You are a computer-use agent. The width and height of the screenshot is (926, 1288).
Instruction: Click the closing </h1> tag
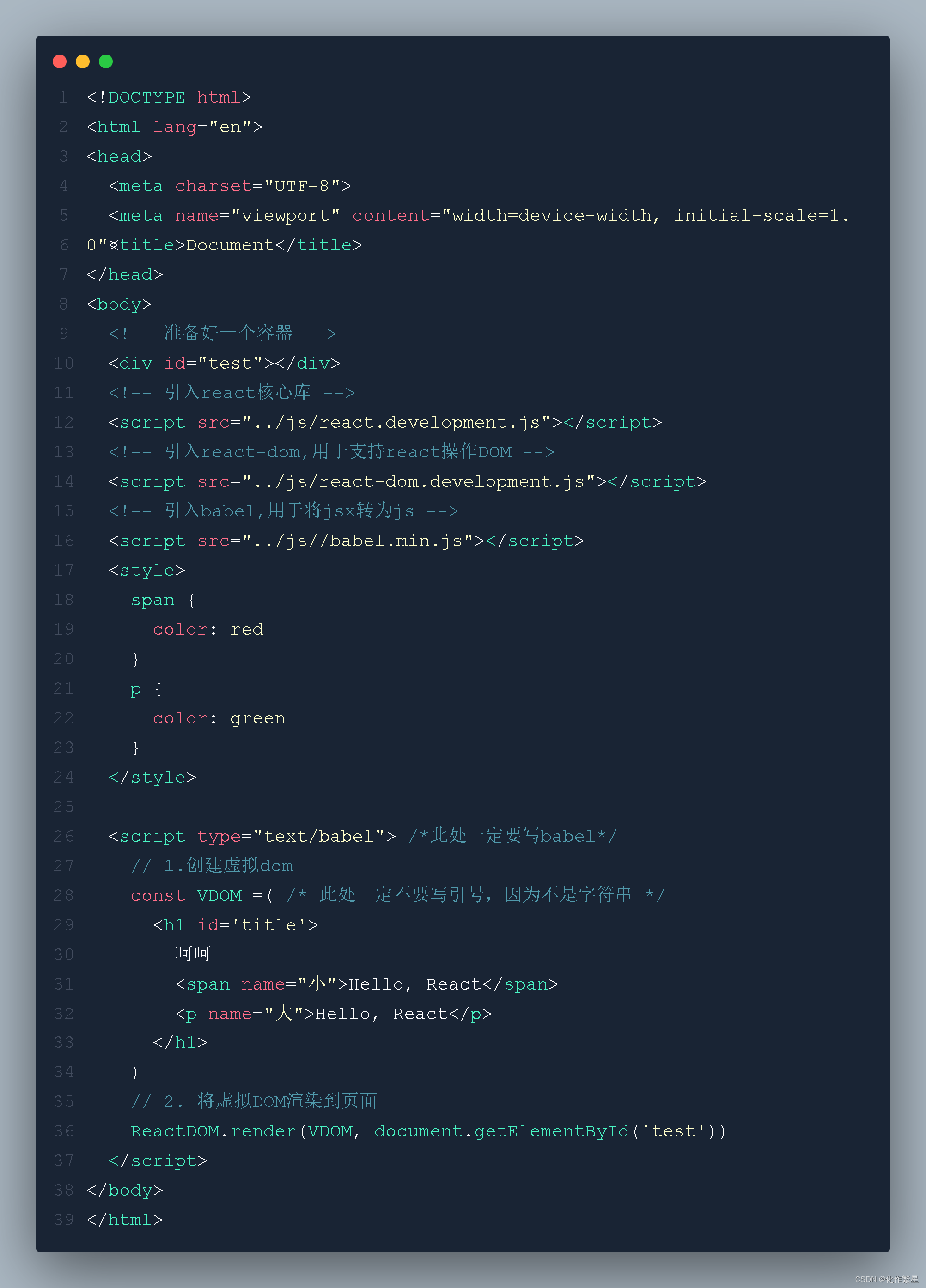pos(180,1043)
